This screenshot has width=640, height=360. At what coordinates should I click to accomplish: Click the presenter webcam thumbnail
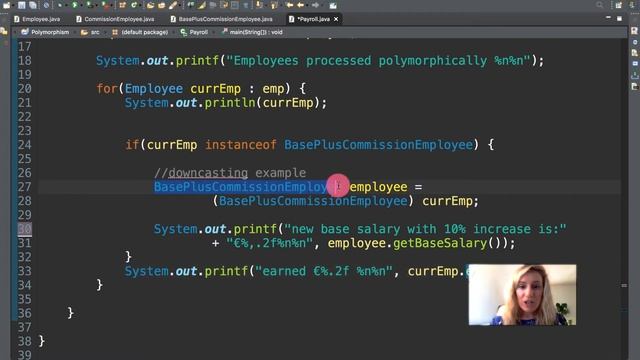click(522, 295)
